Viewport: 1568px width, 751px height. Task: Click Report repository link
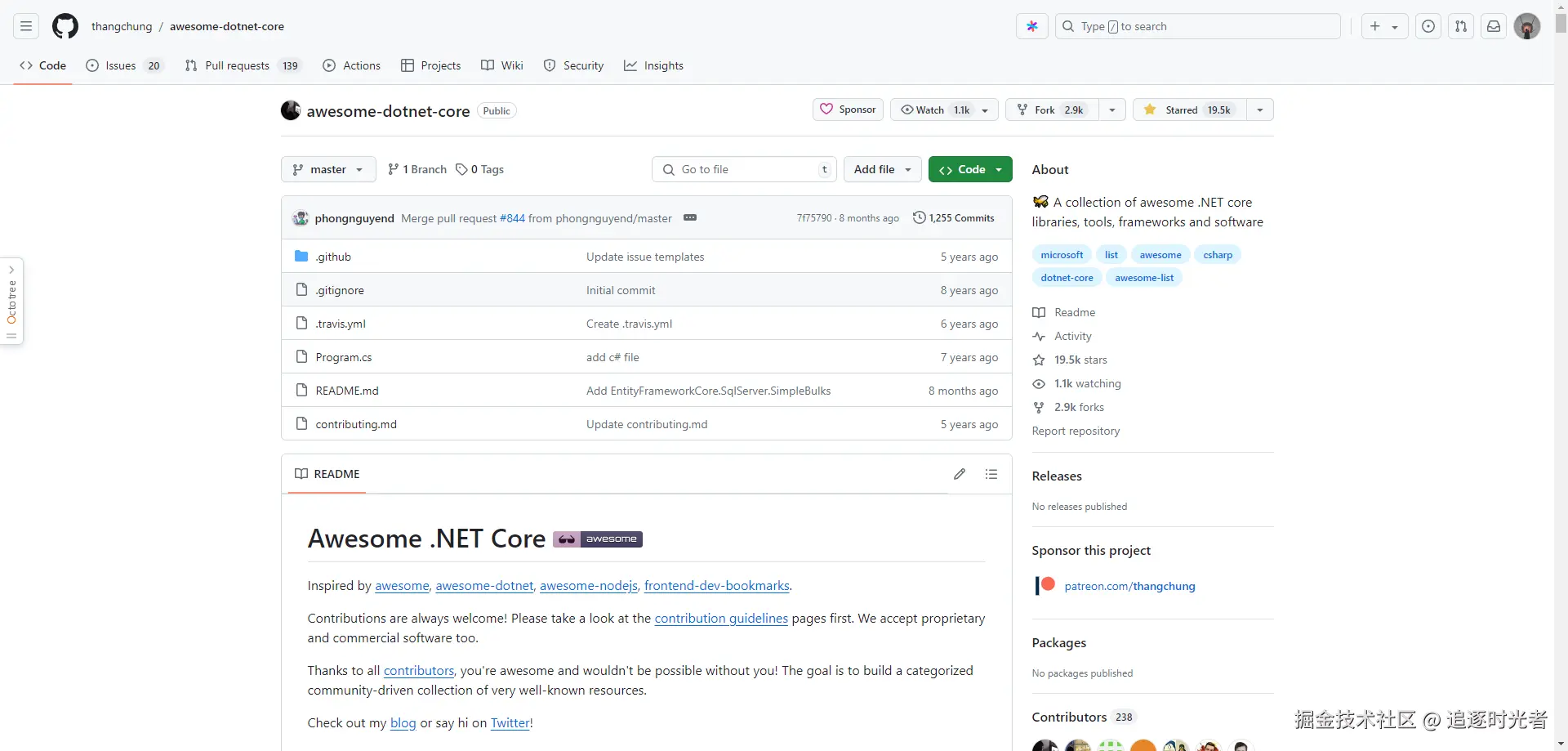(1076, 431)
